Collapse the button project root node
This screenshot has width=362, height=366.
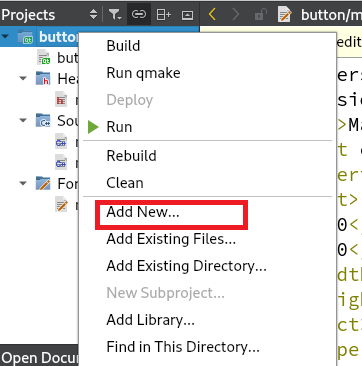click(x=5, y=35)
